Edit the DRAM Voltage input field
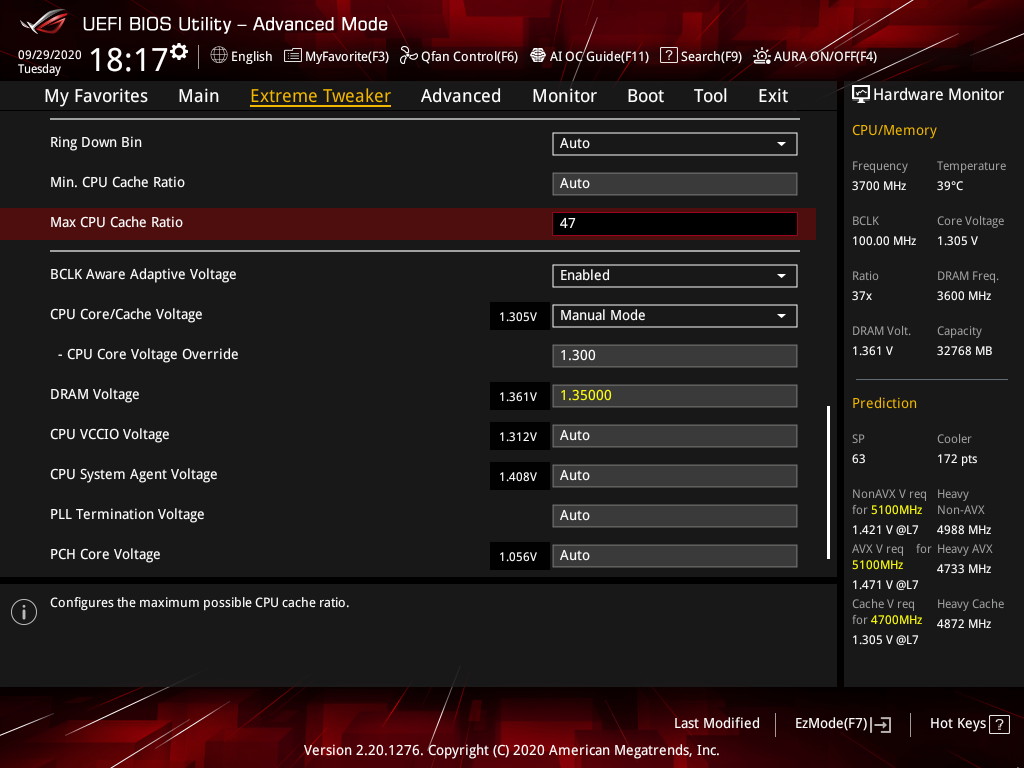 click(675, 395)
